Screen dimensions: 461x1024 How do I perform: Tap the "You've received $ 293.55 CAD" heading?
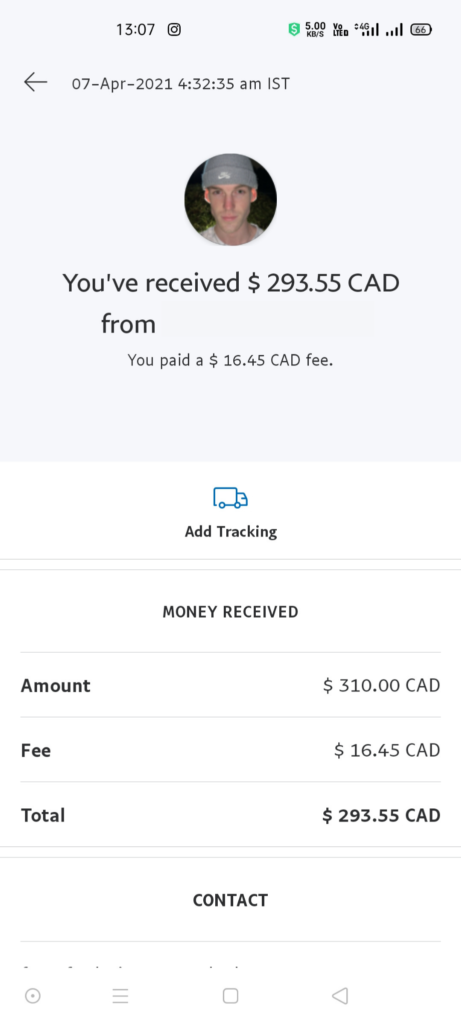coord(230,283)
